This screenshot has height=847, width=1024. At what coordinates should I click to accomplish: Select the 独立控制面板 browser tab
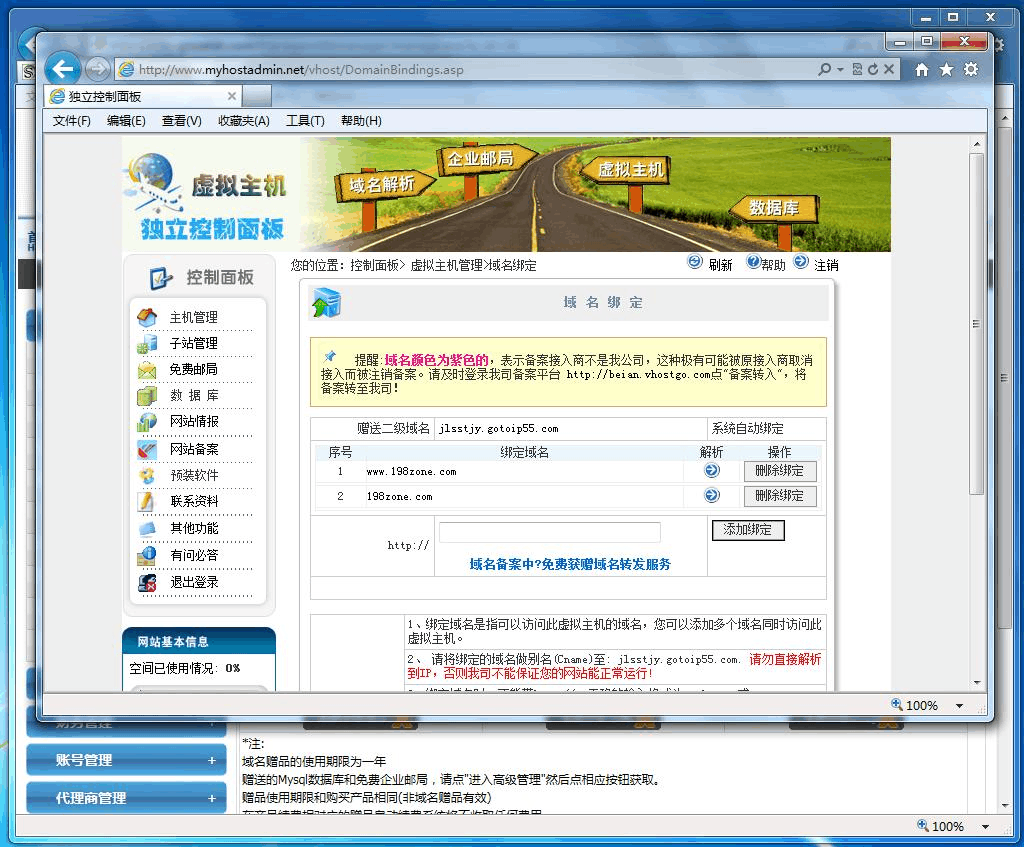140,96
